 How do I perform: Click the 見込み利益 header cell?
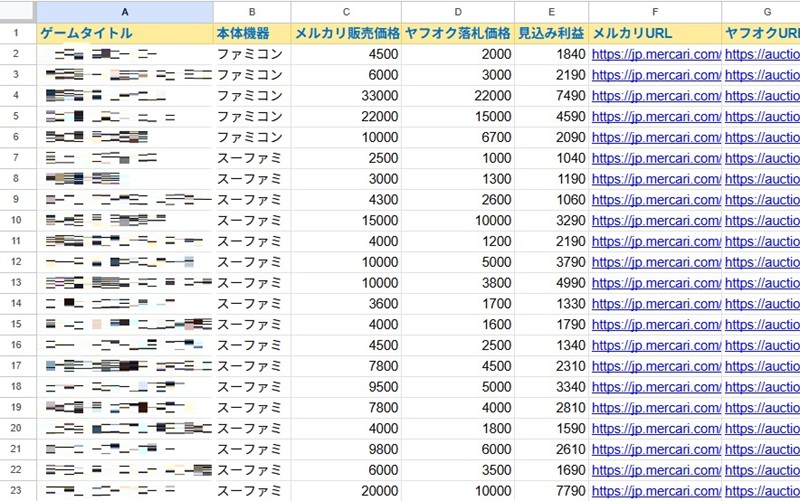point(552,33)
